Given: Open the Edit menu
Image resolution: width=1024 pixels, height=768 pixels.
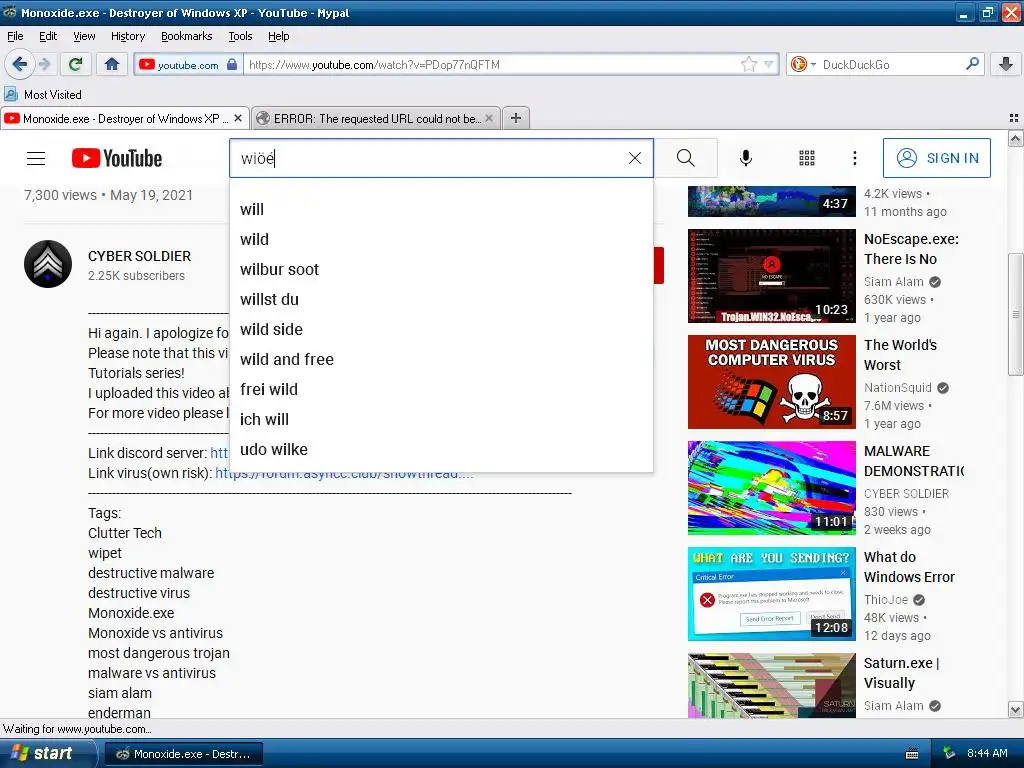Looking at the screenshot, I should click(x=48, y=36).
